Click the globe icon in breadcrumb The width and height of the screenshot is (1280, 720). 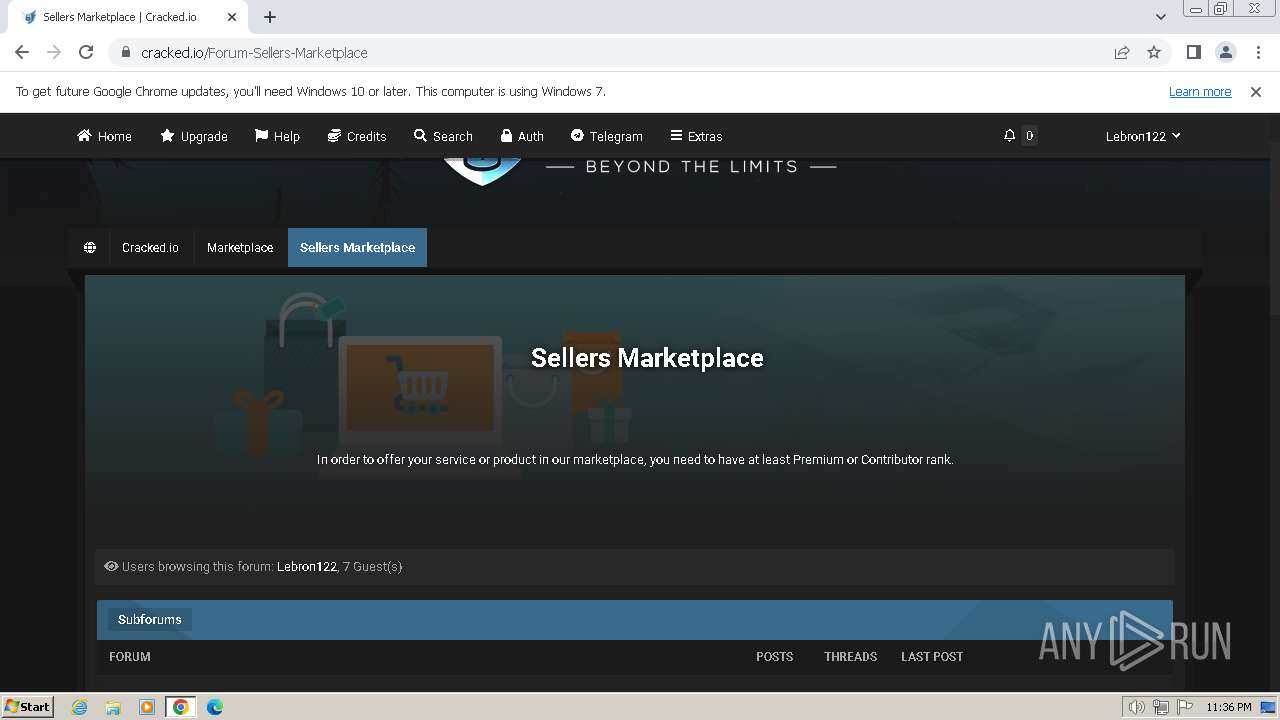point(90,247)
